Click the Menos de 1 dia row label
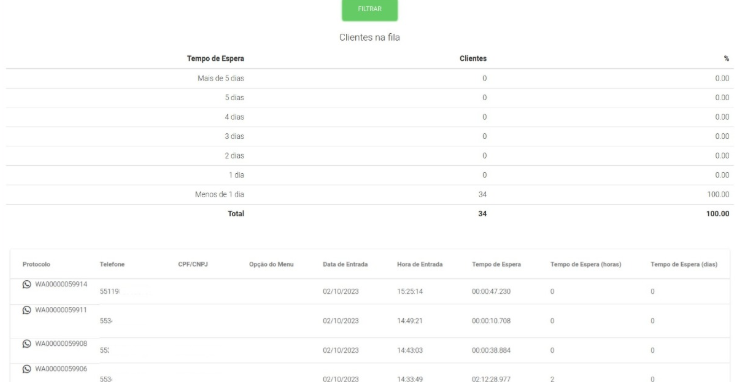The width and height of the screenshot is (735, 382). (219, 194)
